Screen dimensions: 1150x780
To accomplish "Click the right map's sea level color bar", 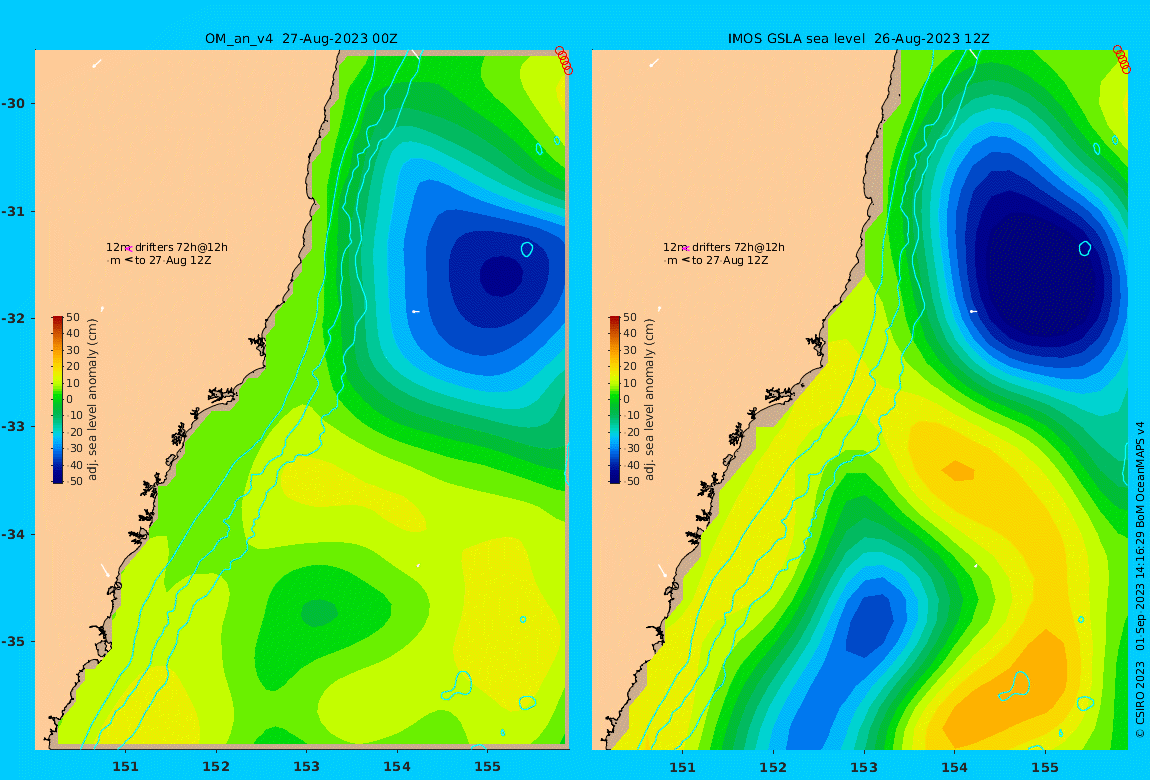I will click(x=615, y=400).
